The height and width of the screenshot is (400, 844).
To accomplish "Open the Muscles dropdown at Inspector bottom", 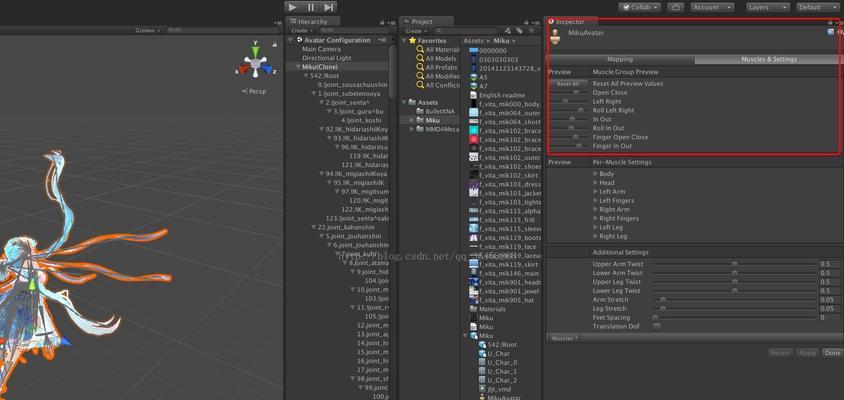I will coord(565,338).
